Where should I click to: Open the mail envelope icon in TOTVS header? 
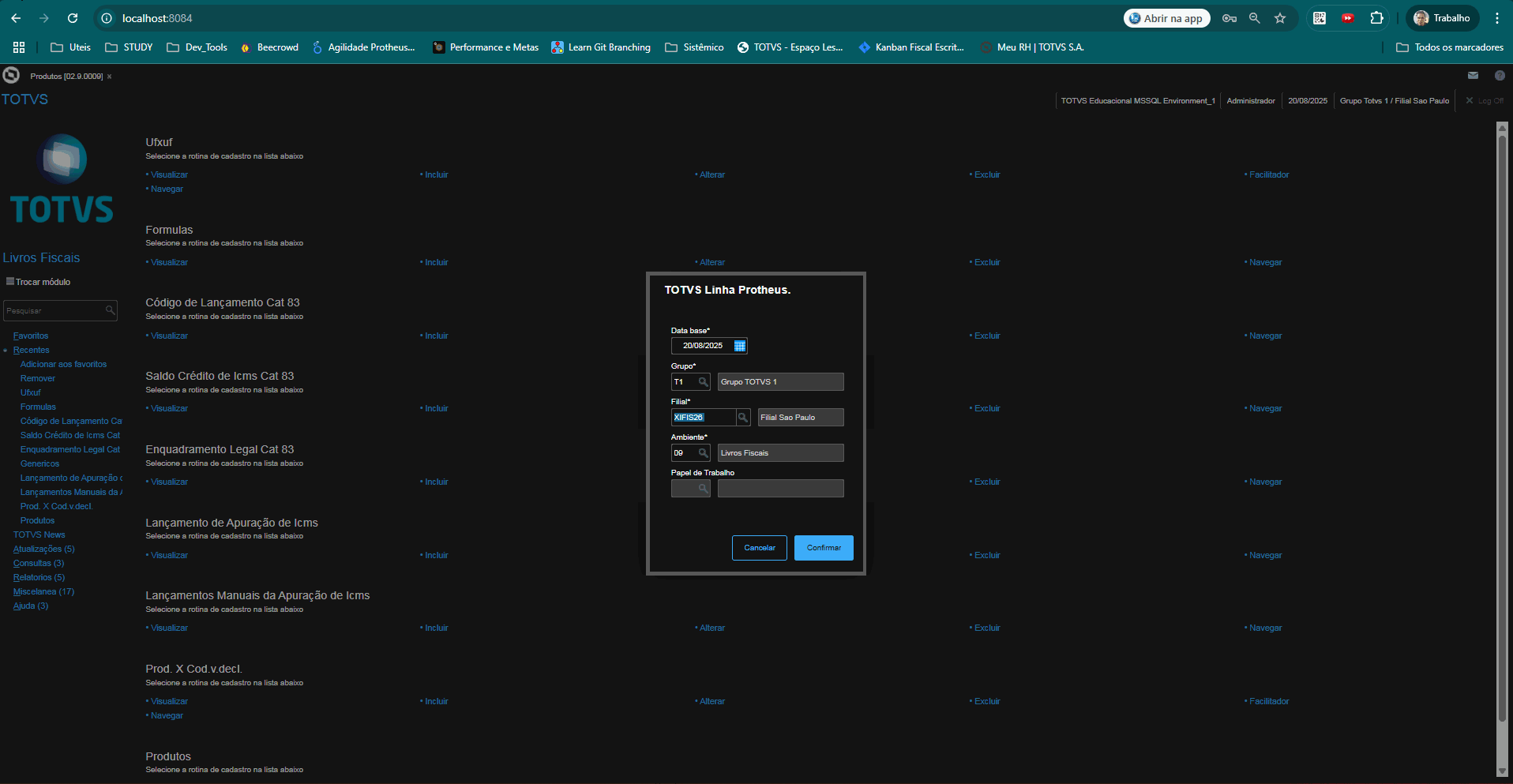tap(1473, 76)
